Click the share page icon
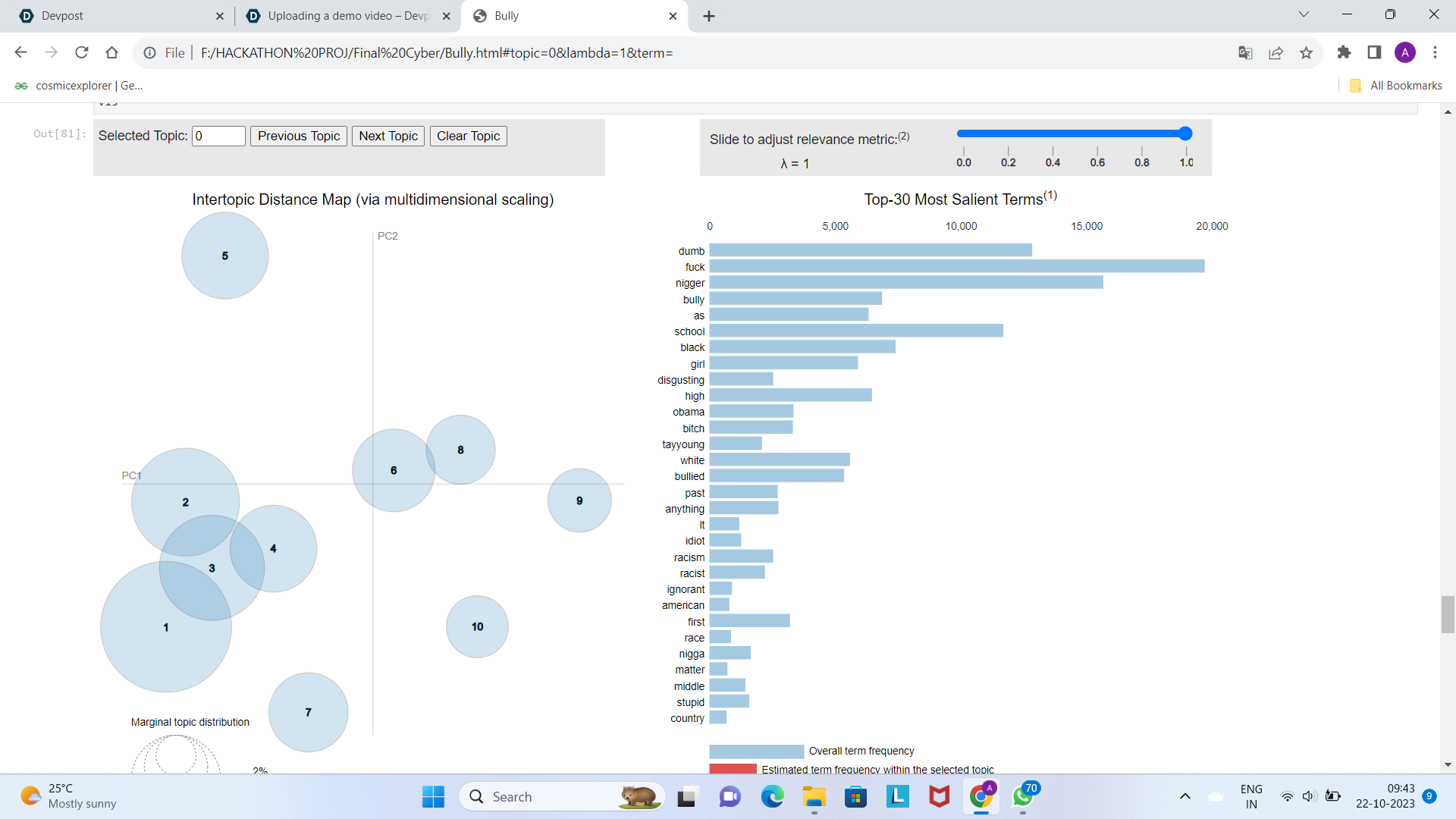The height and width of the screenshot is (819, 1456). tap(1276, 52)
